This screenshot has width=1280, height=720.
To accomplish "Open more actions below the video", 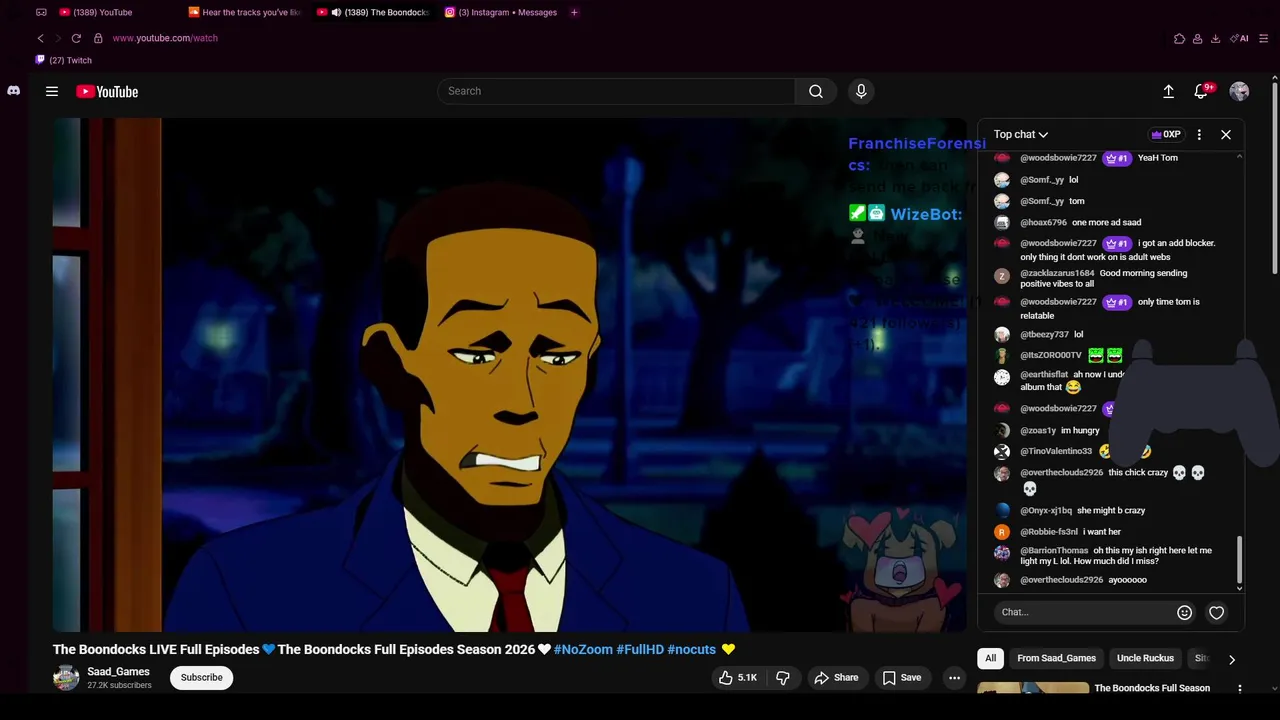I will click(954, 678).
